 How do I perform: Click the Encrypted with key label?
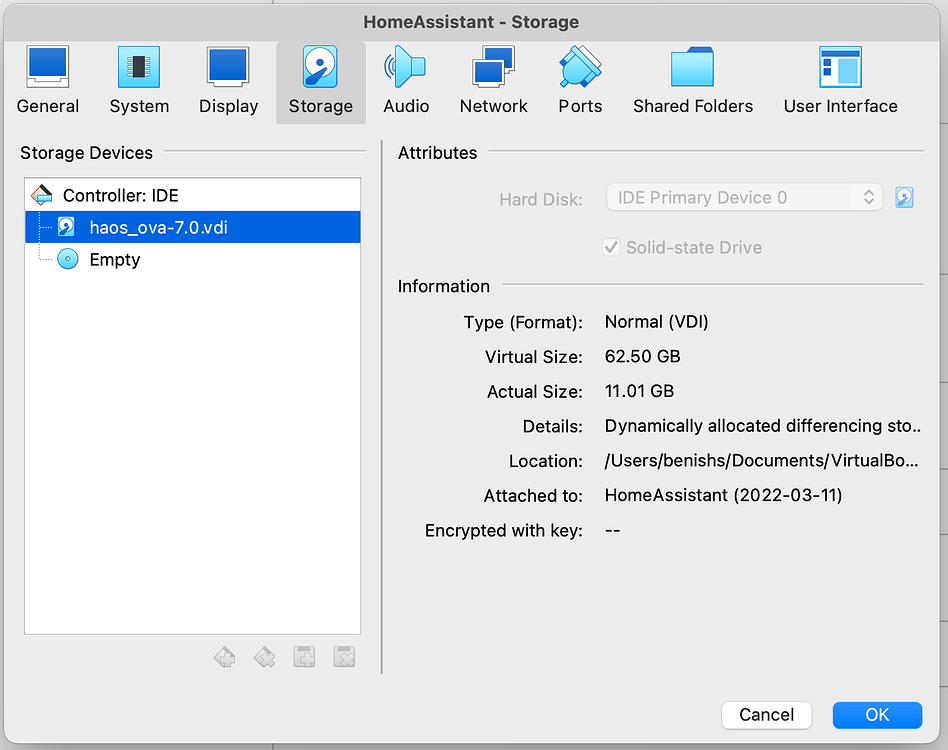(504, 531)
